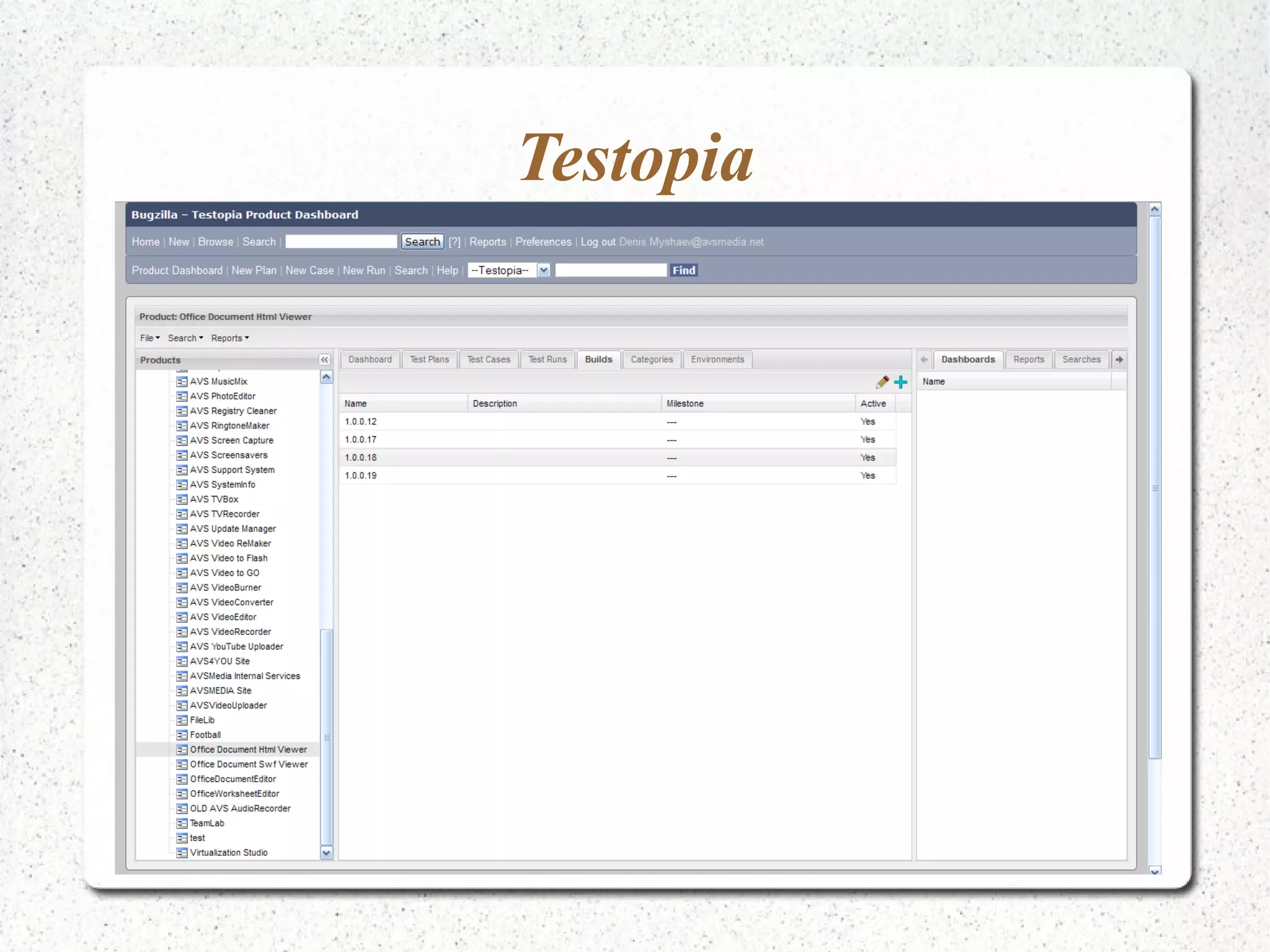Image resolution: width=1270 pixels, height=952 pixels.
Task: Open the New Plan link
Action: click(254, 270)
